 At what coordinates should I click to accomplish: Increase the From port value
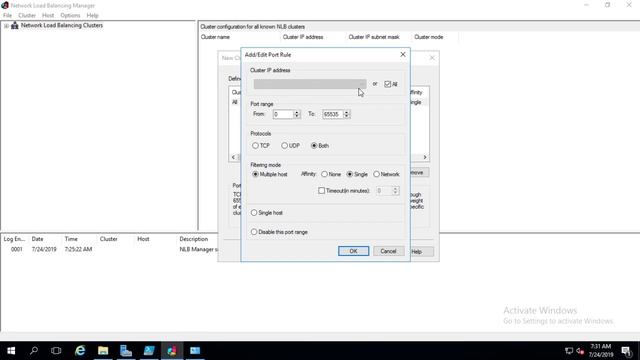point(297,112)
